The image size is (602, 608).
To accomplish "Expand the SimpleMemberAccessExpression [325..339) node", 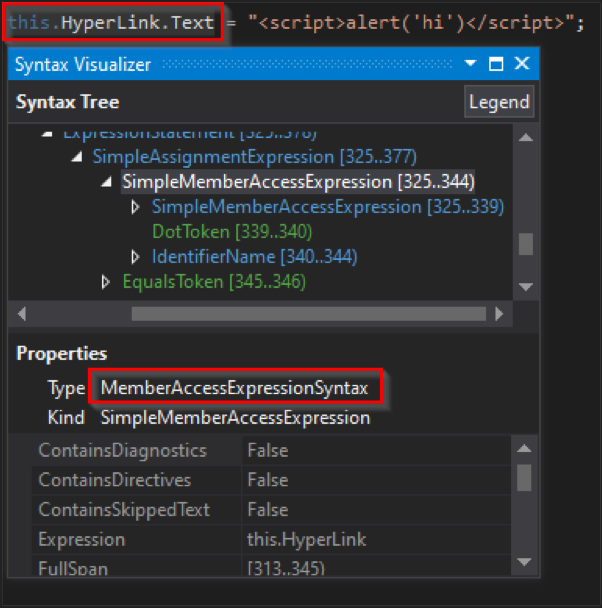I will tap(137, 207).
